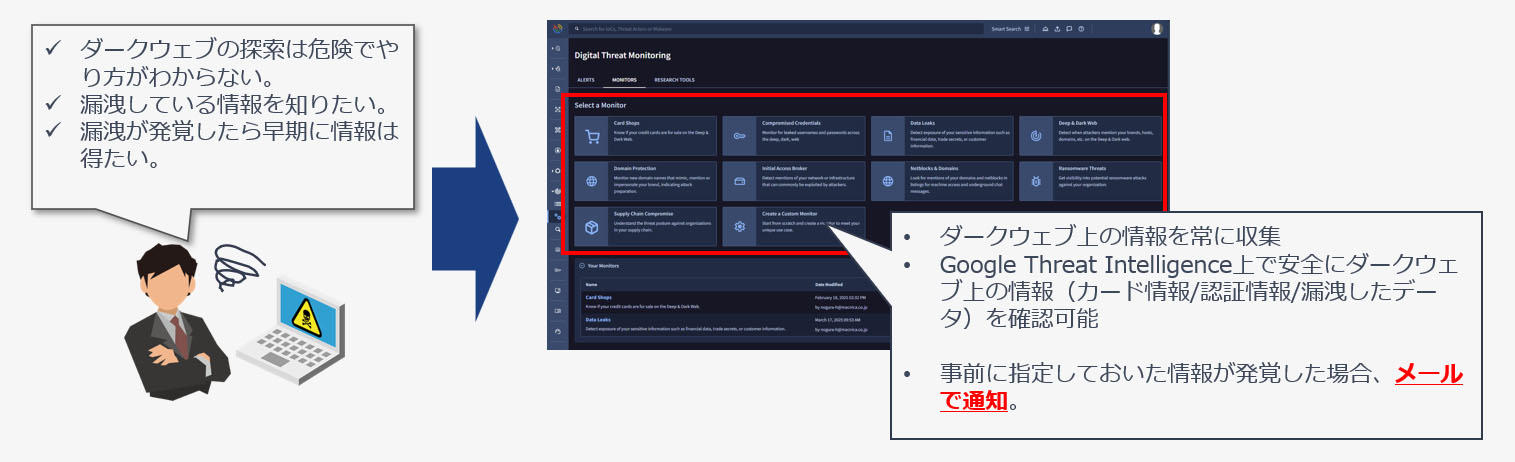Click the Create a Custom Monitor gear icon
Image resolution: width=1515 pixels, height=462 pixels.
point(740,227)
